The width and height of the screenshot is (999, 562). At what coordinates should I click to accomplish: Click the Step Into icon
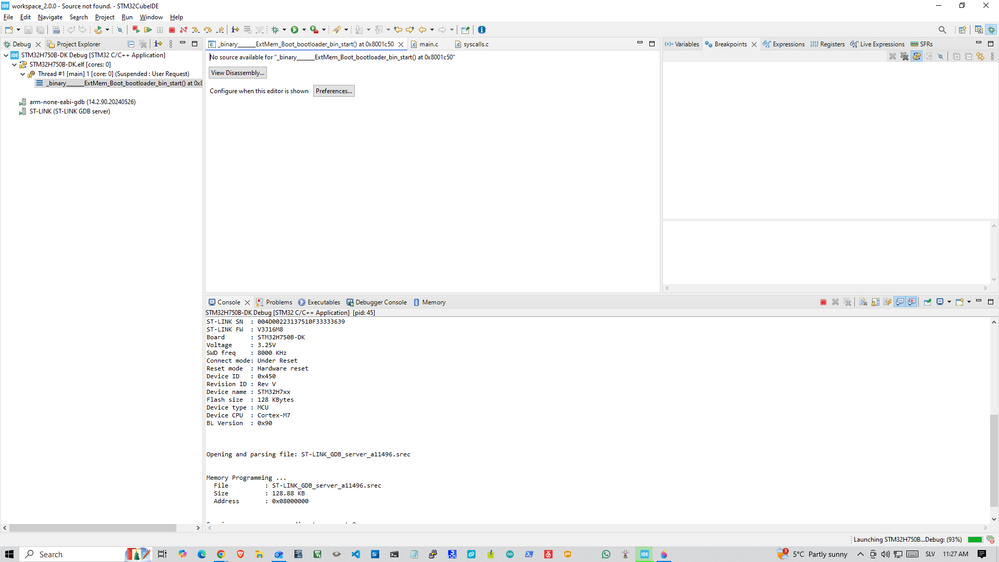click(x=196, y=29)
